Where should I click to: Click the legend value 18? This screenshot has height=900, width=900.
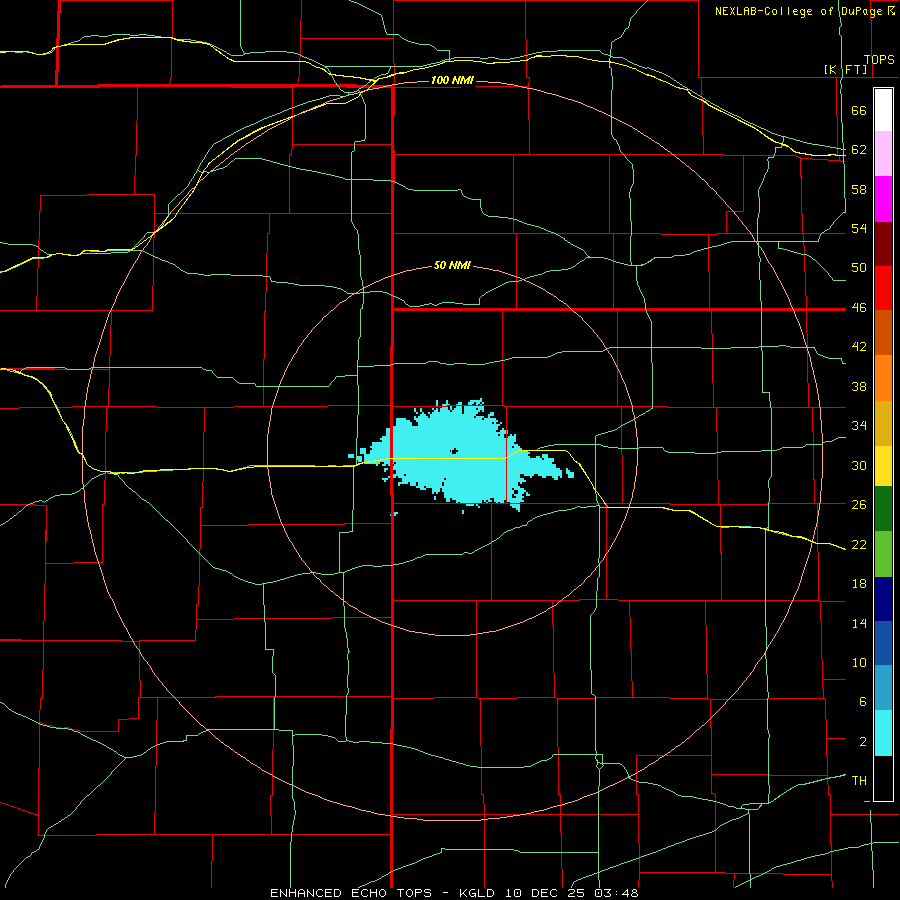(859, 584)
